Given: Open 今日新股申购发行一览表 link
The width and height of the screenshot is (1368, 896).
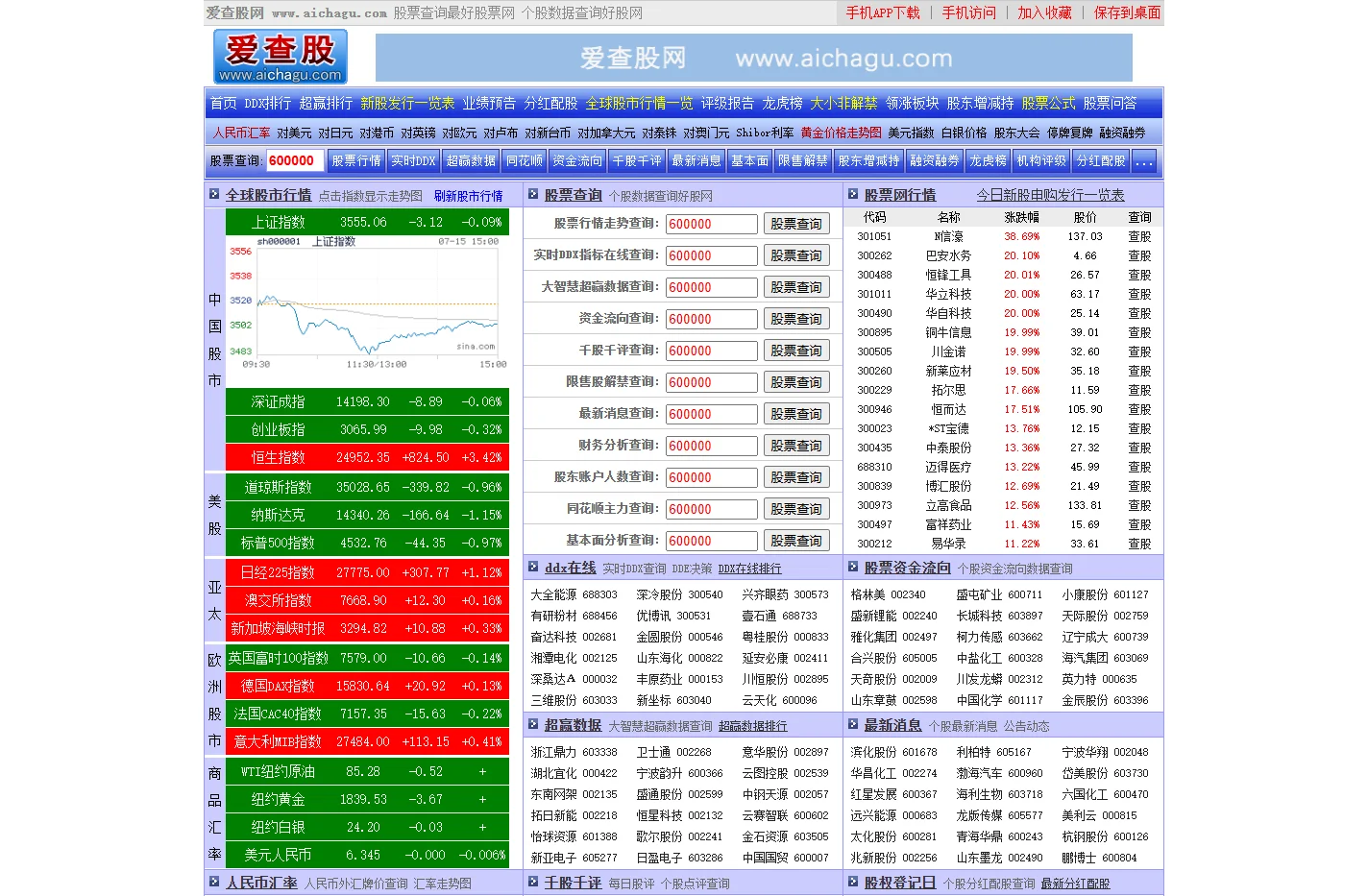Looking at the screenshot, I should pyautogui.click(x=1050, y=195).
